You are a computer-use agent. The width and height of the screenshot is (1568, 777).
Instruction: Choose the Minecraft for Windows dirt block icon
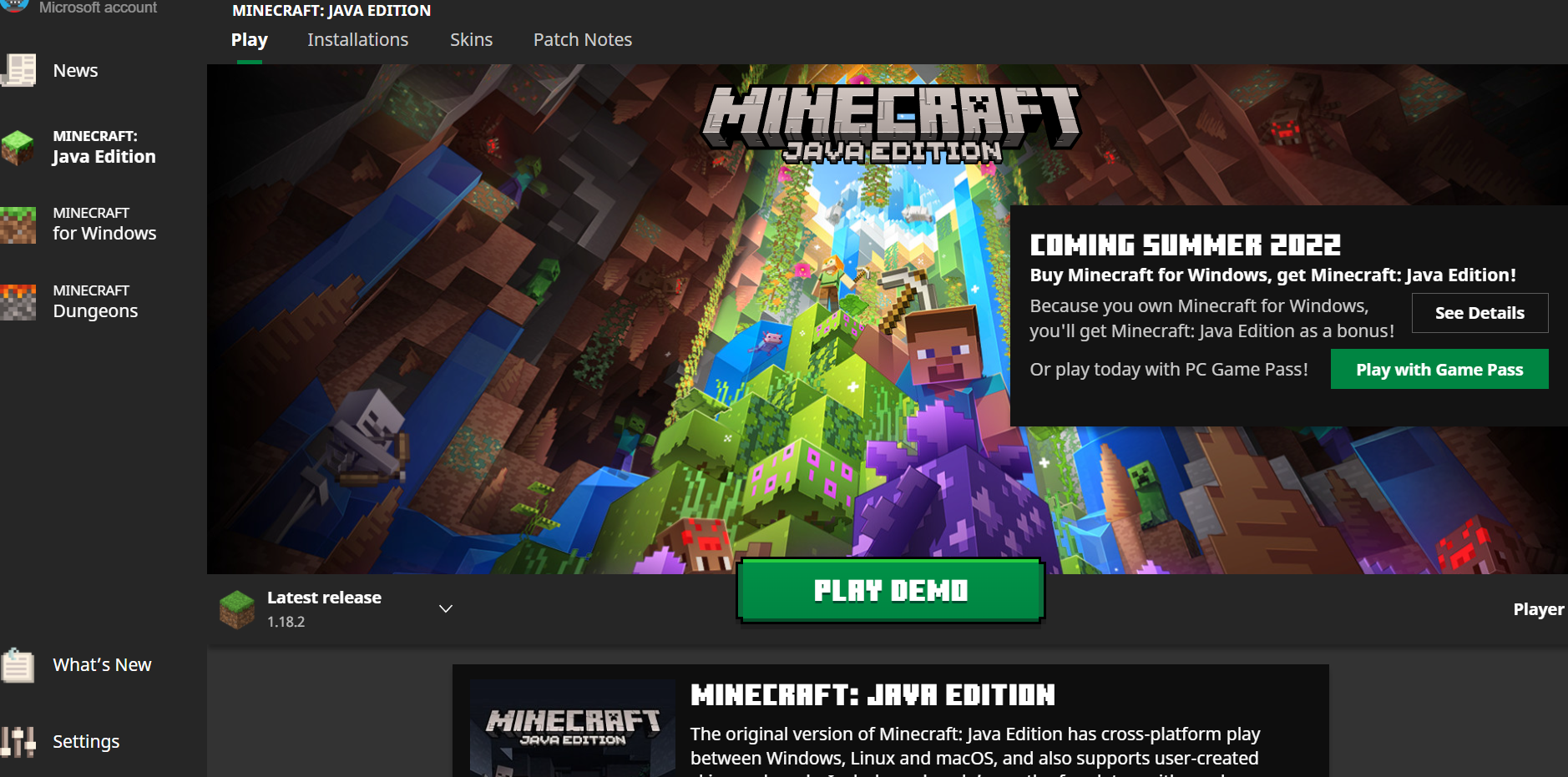pyautogui.click(x=18, y=225)
